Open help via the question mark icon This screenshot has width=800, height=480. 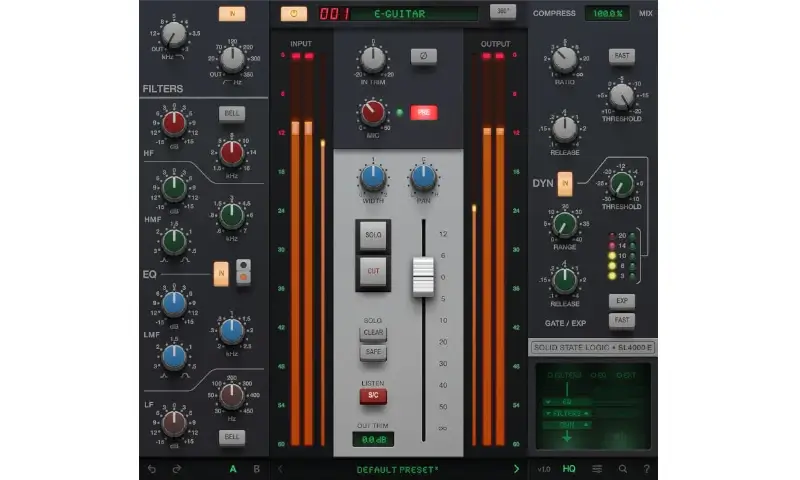tap(646, 468)
